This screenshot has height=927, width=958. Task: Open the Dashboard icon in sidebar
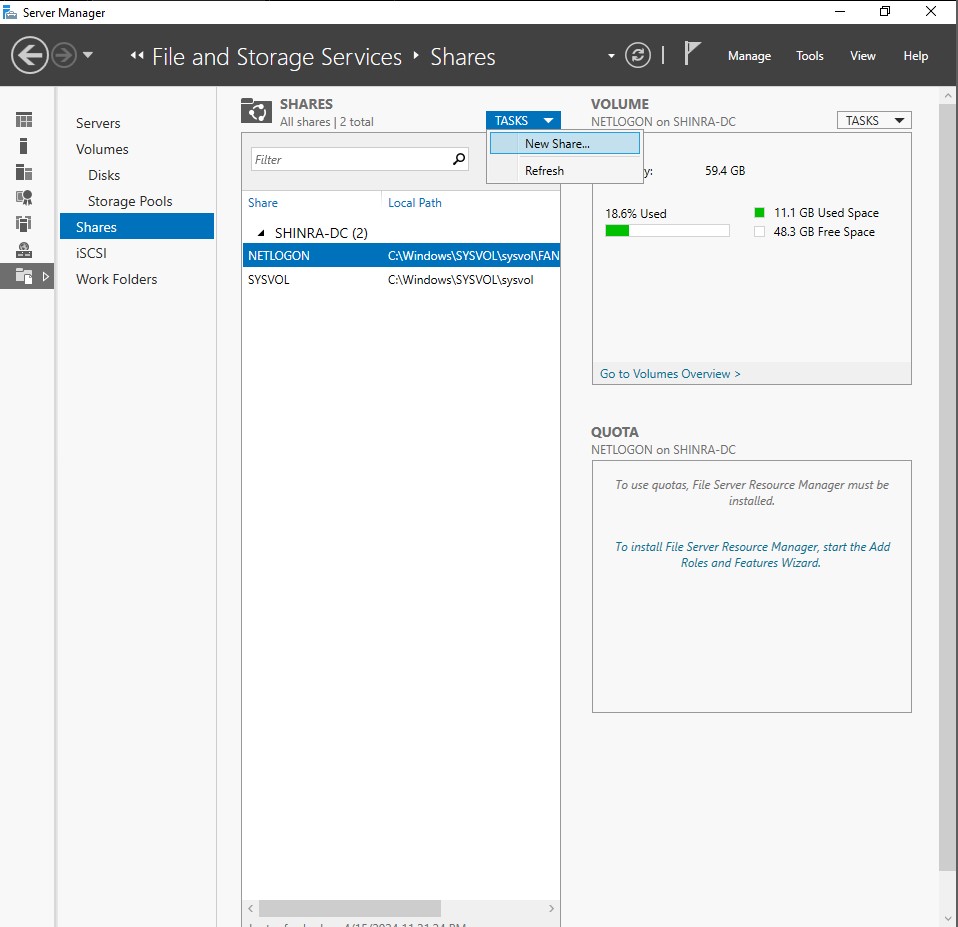(x=24, y=119)
